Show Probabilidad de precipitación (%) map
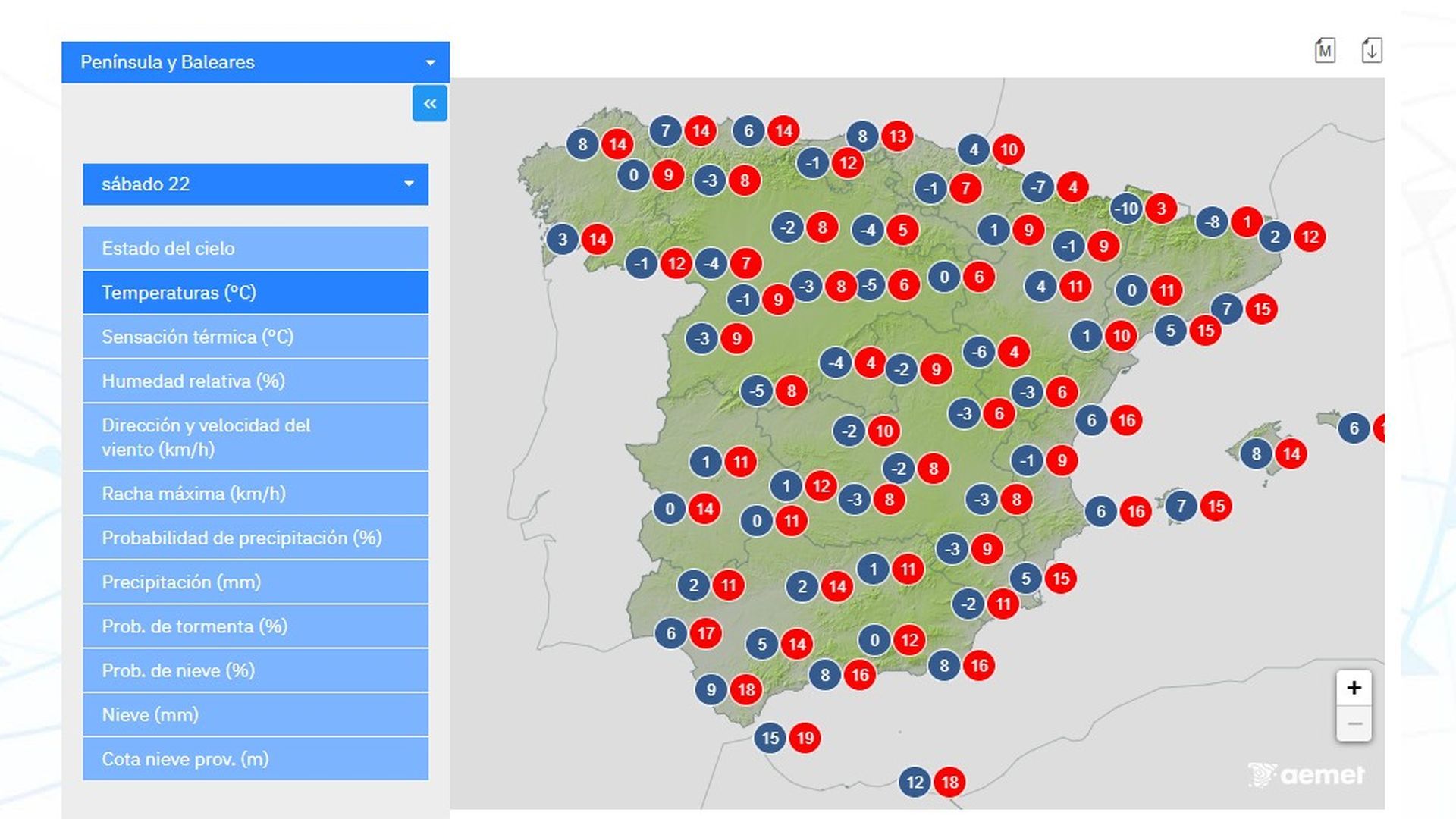The height and width of the screenshot is (819, 1456). point(255,538)
